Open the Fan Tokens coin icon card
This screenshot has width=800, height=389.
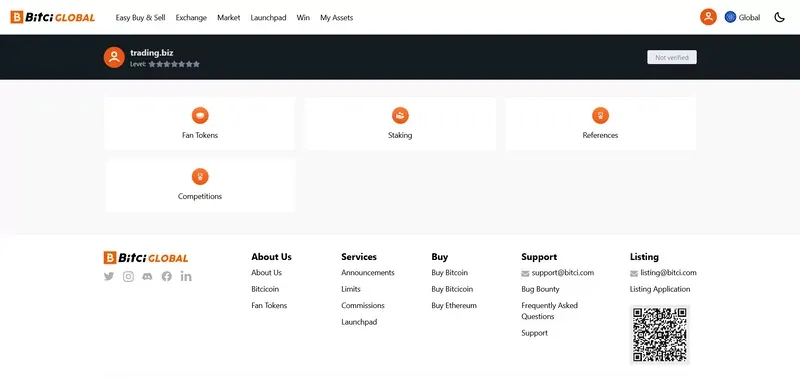pyautogui.click(x=200, y=115)
